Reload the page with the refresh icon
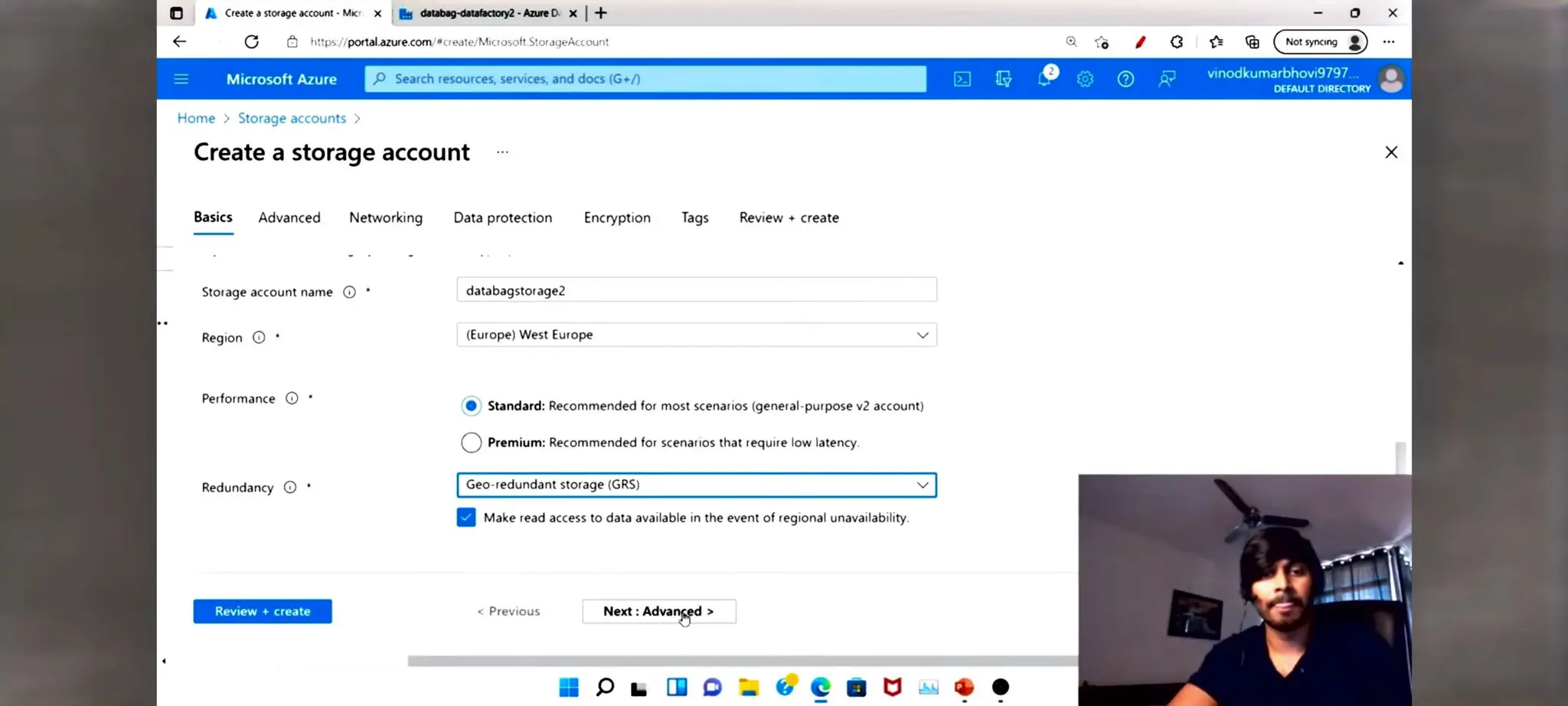Viewport: 1568px width, 706px height. click(251, 41)
